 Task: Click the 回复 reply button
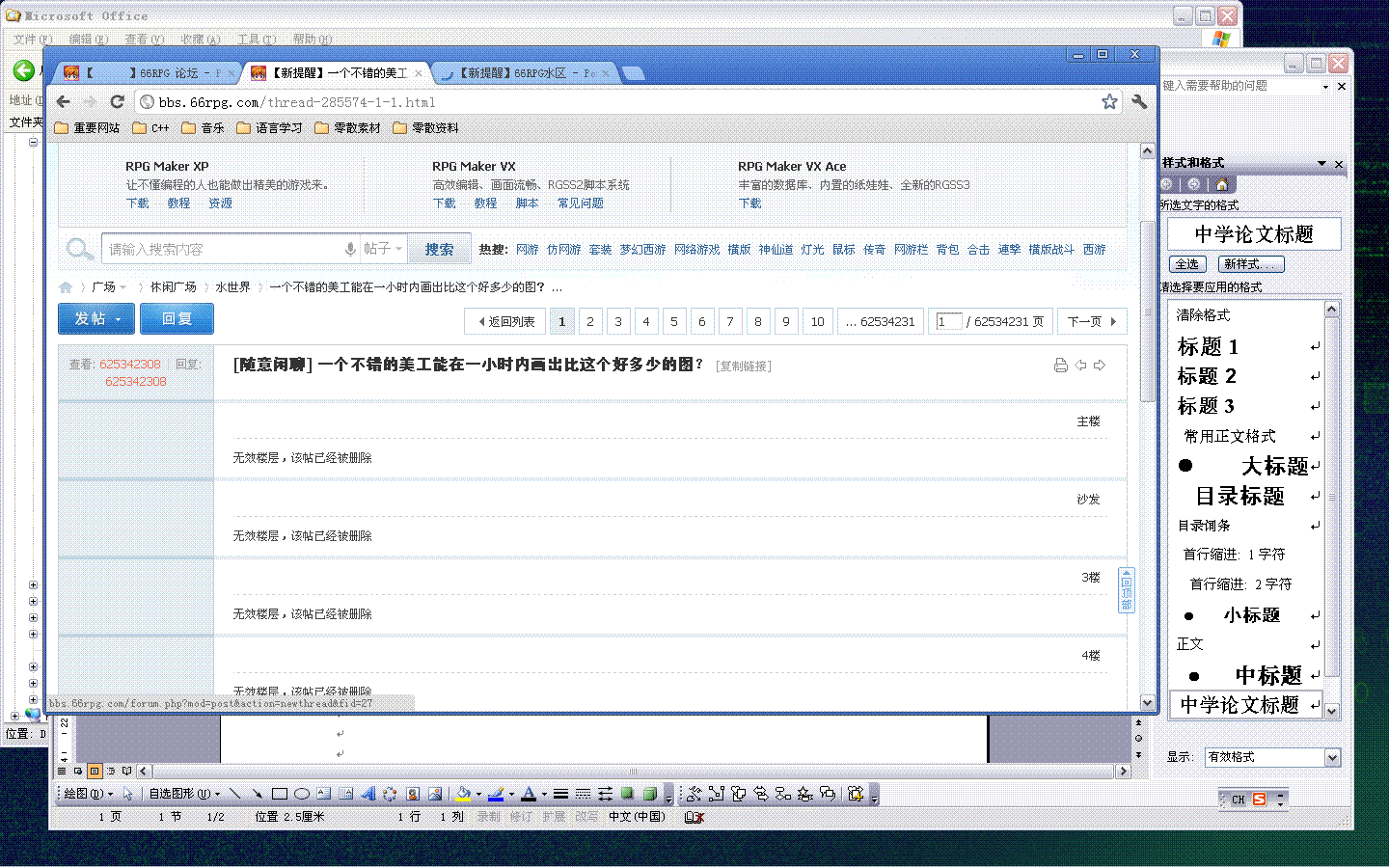pos(177,318)
